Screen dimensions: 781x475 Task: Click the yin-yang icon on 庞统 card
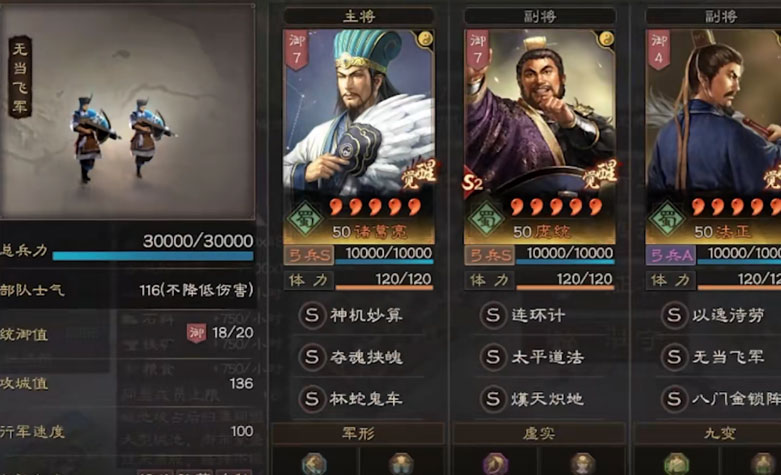tap(606, 39)
